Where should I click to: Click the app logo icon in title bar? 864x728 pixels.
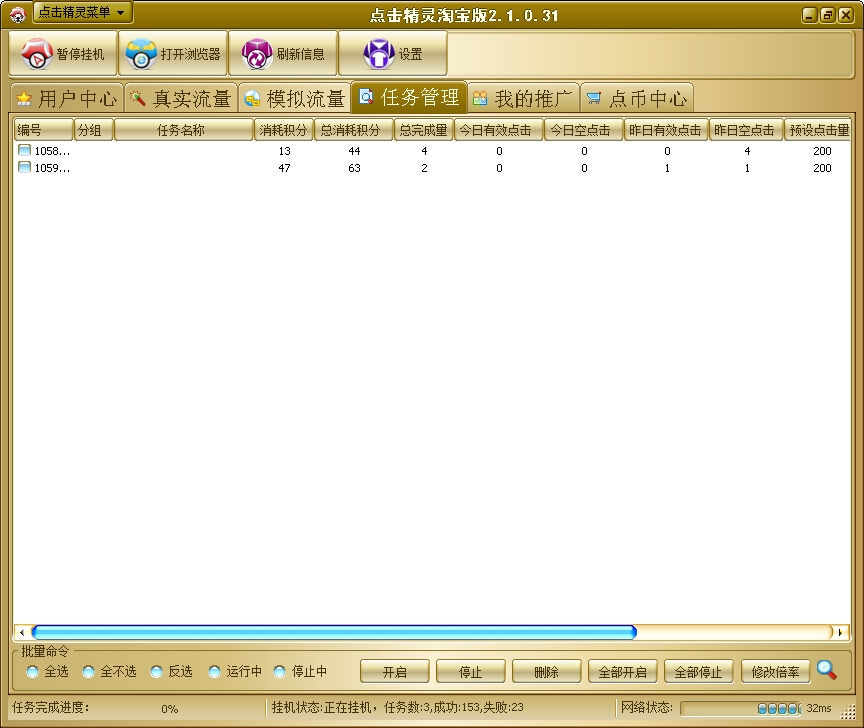(x=18, y=15)
